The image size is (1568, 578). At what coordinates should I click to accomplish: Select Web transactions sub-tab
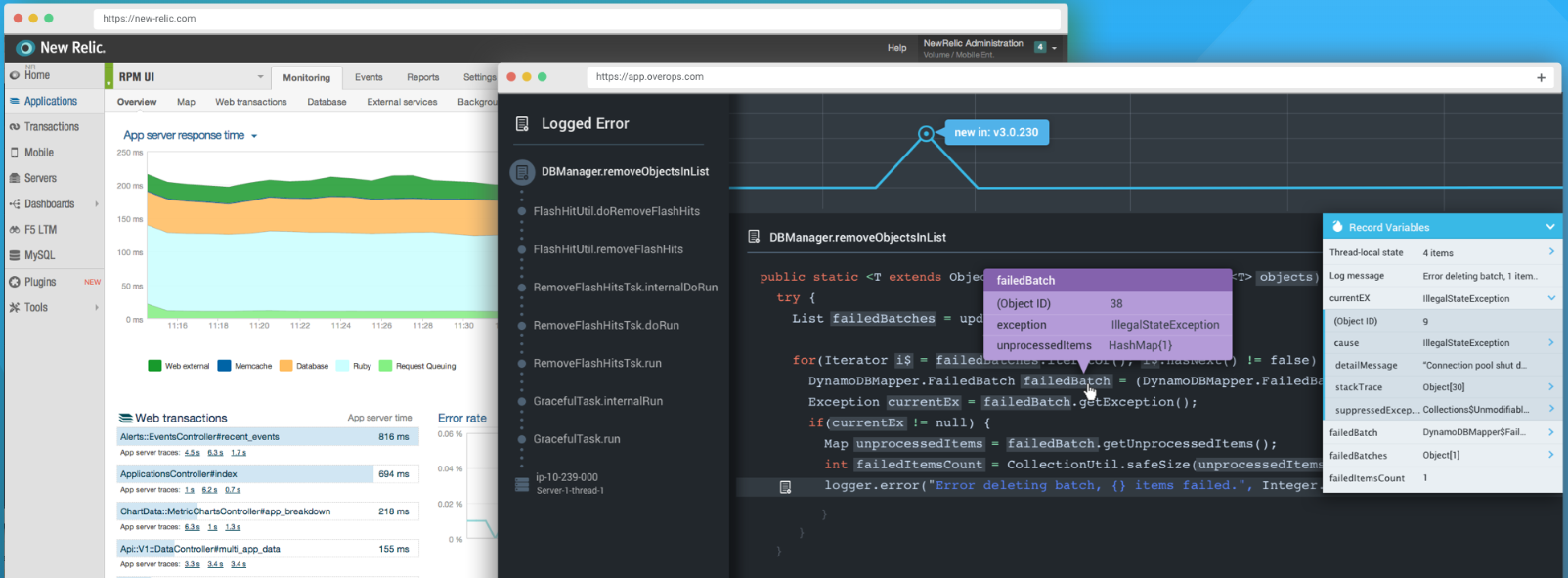click(x=251, y=102)
